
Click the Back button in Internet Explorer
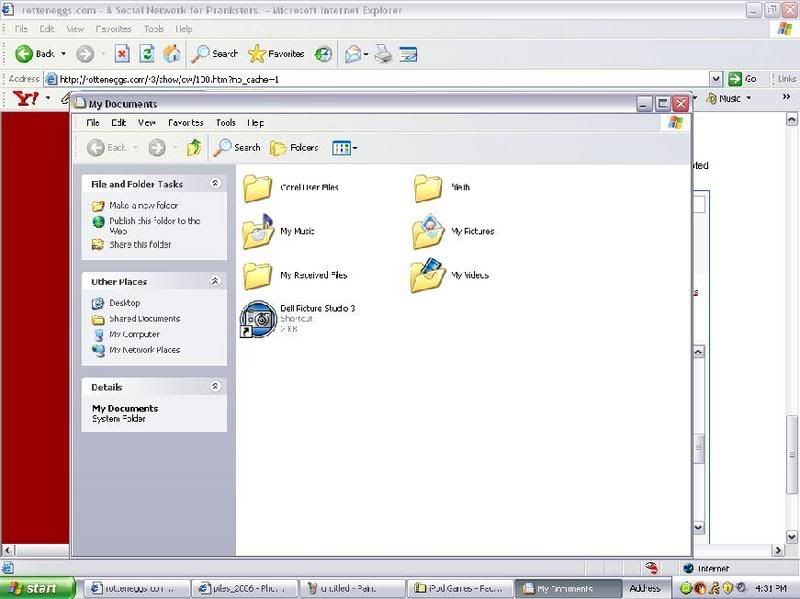tap(34, 54)
